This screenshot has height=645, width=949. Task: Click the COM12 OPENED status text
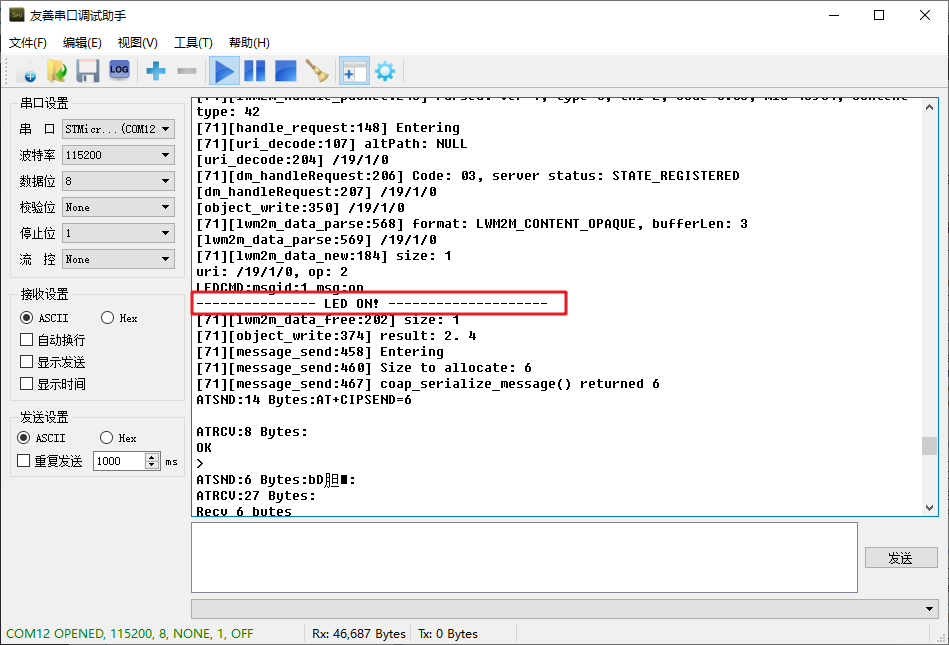coord(130,634)
